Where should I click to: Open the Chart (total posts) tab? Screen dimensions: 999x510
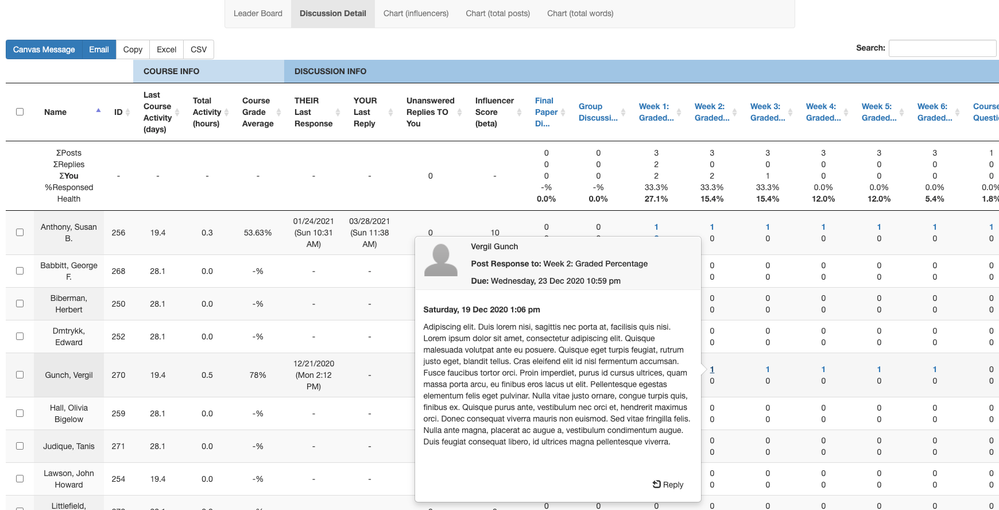[498, 13]
